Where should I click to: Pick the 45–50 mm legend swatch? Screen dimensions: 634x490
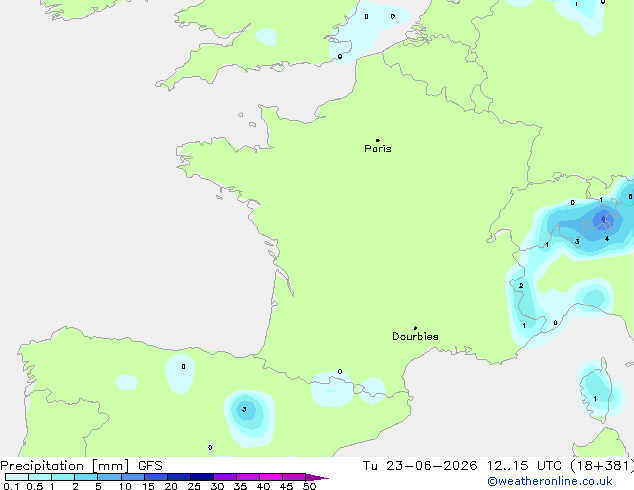pyautogui.click(x=294, y=477)
